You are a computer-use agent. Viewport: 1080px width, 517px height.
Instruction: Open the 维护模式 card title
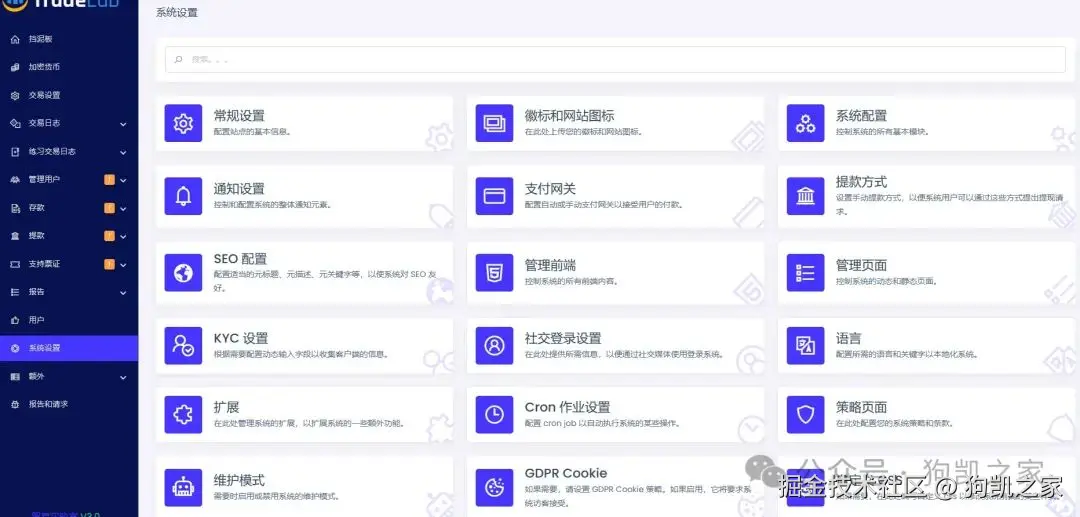tap(239, 481)
